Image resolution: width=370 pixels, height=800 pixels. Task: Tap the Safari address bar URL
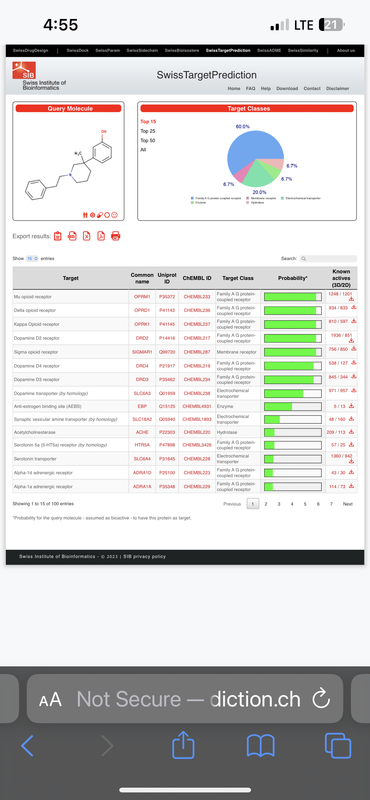tap(188, 699)
